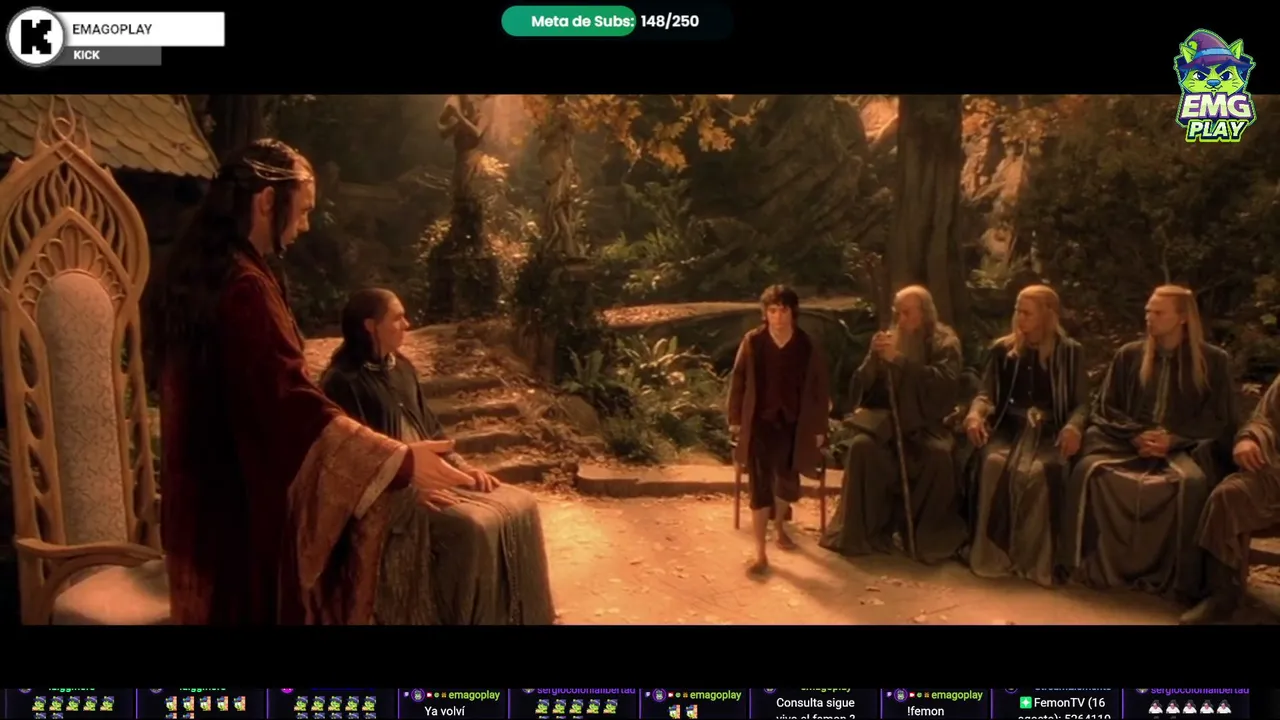Open the EMAGOPLAY channel name
1280x720 pixels.
pos(112,29)
